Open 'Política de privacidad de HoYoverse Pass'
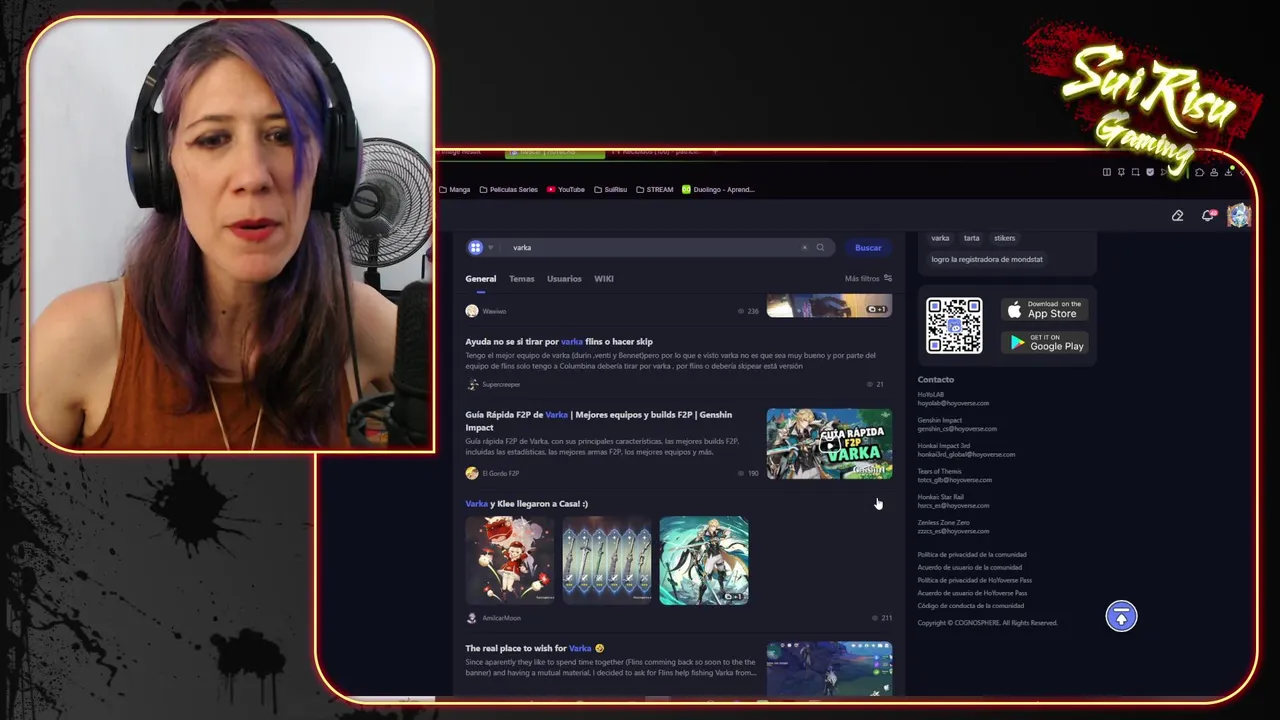The width and height of the screenshot is (1280, 720). (x=975, y=581)
